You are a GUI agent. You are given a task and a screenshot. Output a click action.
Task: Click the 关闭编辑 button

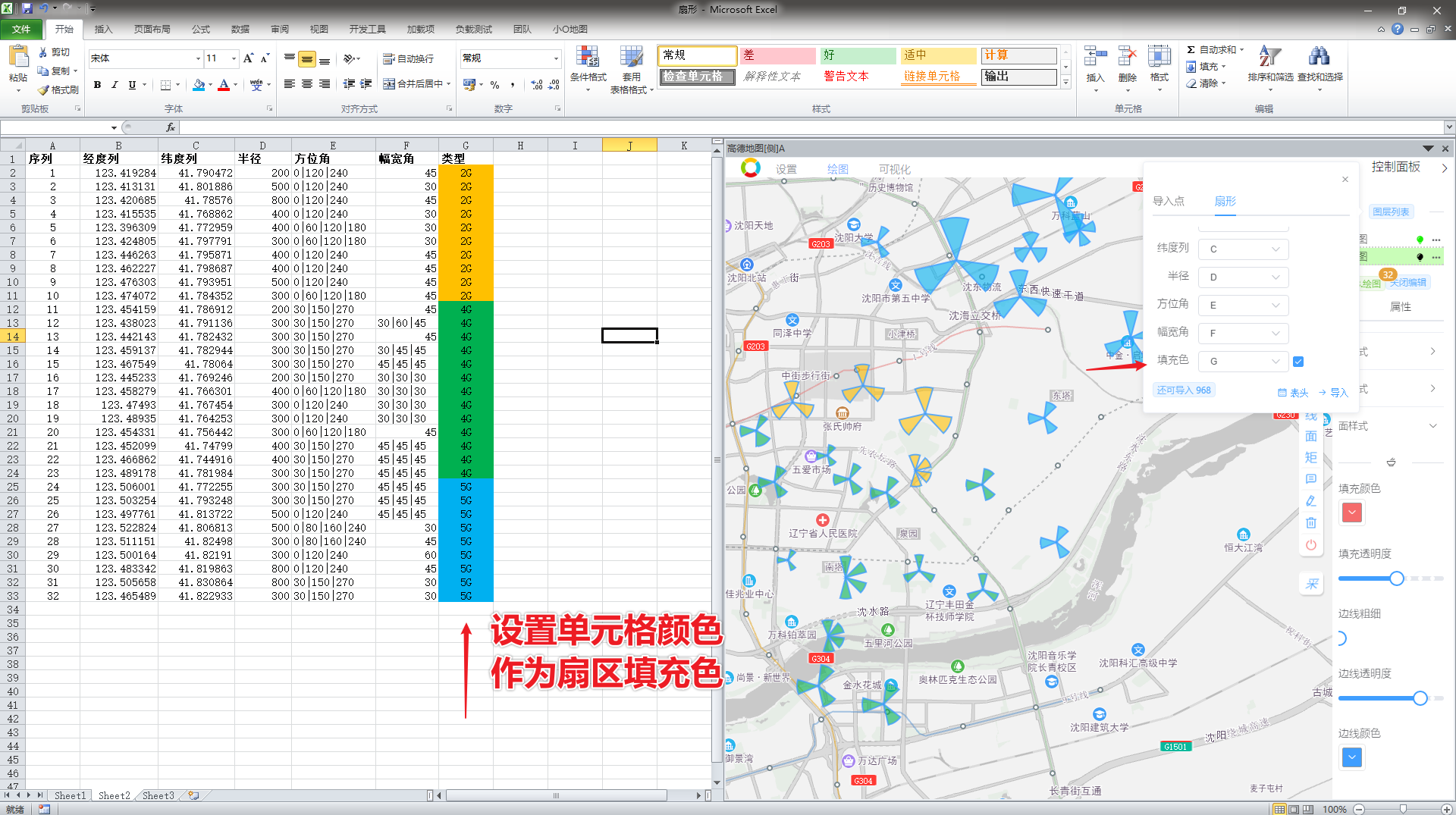click(1407, 283)
